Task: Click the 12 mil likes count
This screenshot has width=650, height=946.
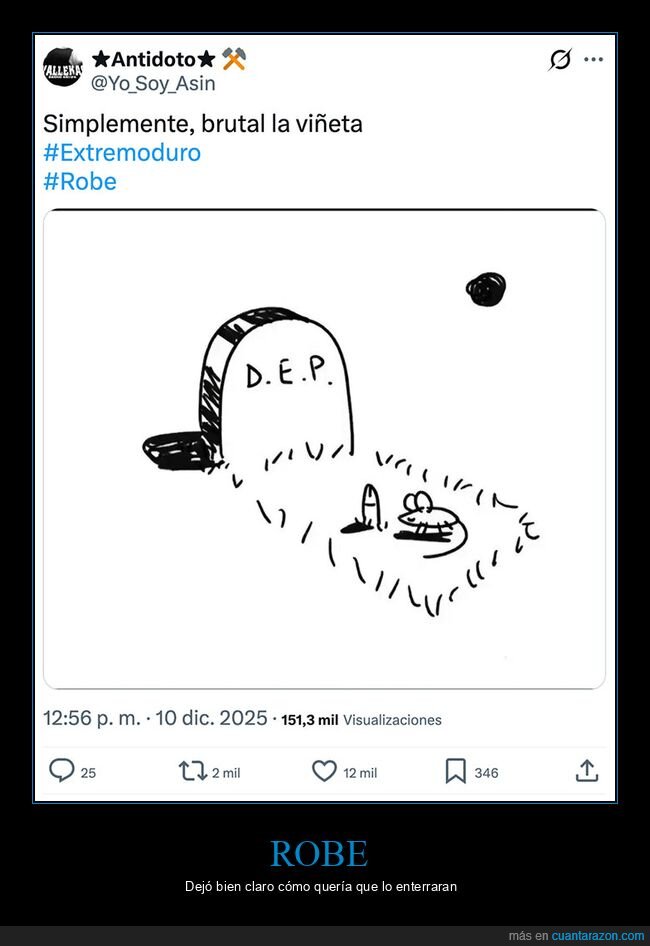Action: click(360, 772)
